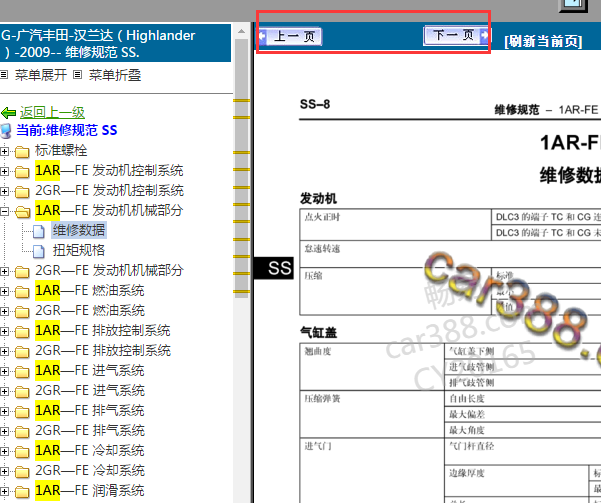Click folder icon of 1AR—FE 冷却系统
This screenshot has width=601, height=503.
22,452
